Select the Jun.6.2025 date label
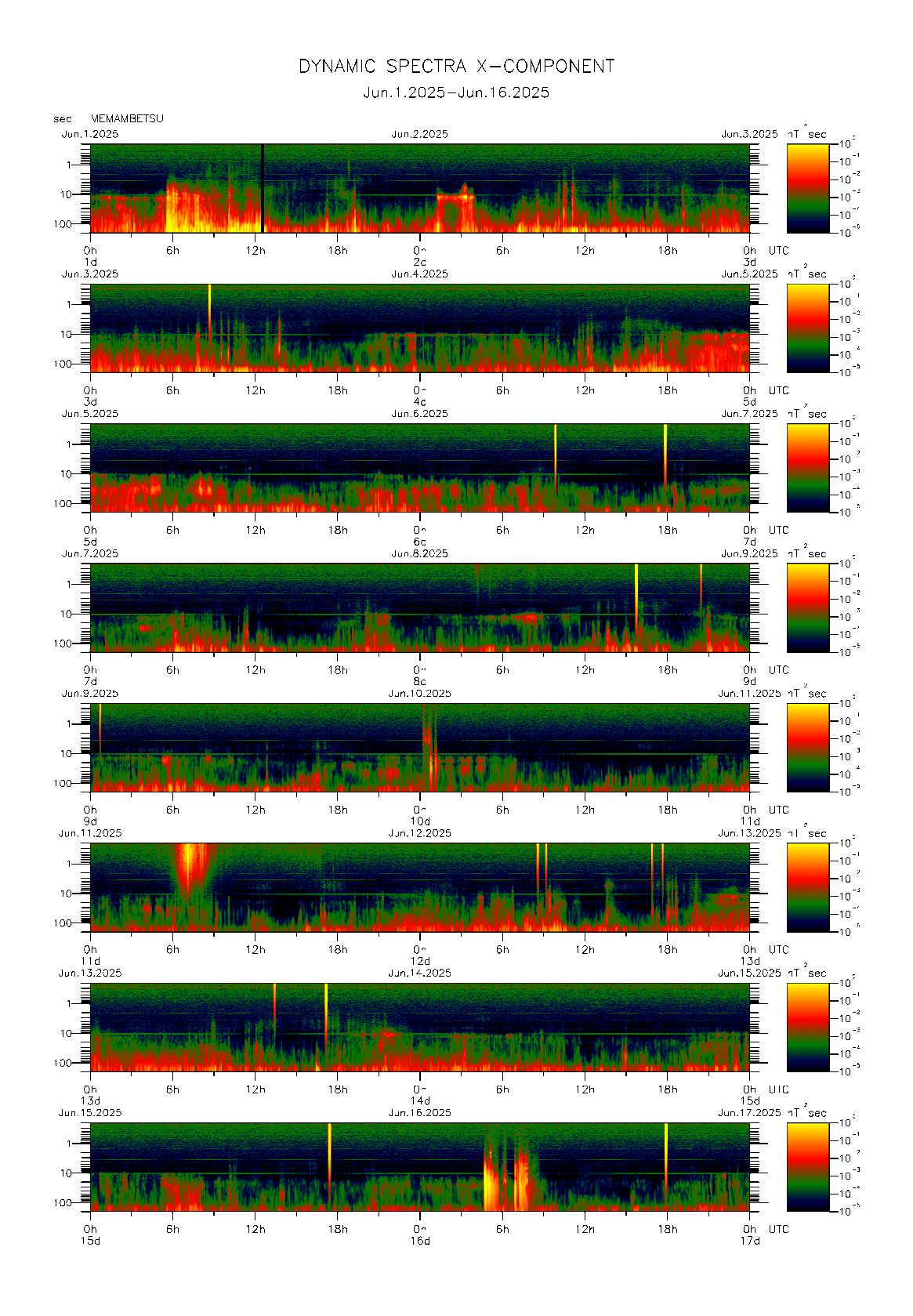This screenshot has height=1316, width=913. click(x=420, y=414)
